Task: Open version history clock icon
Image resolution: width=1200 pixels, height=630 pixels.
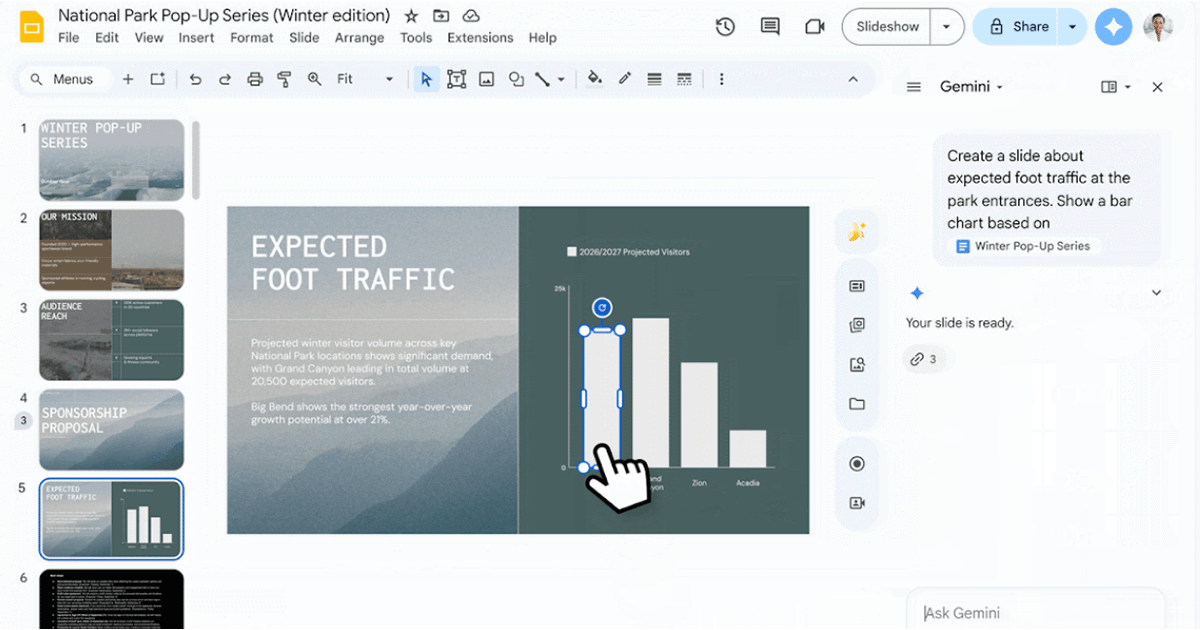Action: (725, 27)
